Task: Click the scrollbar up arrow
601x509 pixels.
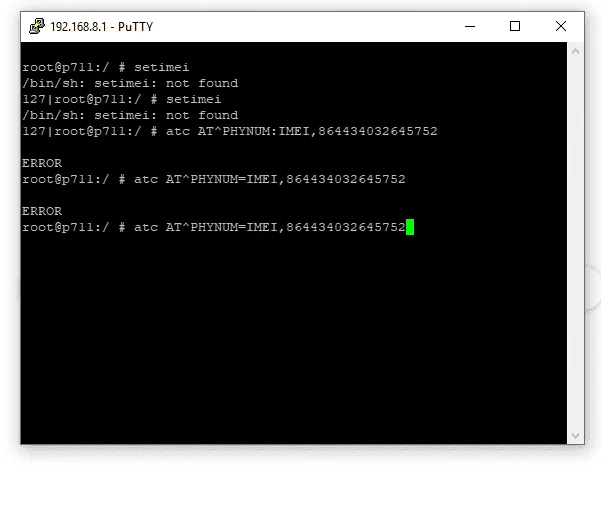Action: [x=575, y=51]
